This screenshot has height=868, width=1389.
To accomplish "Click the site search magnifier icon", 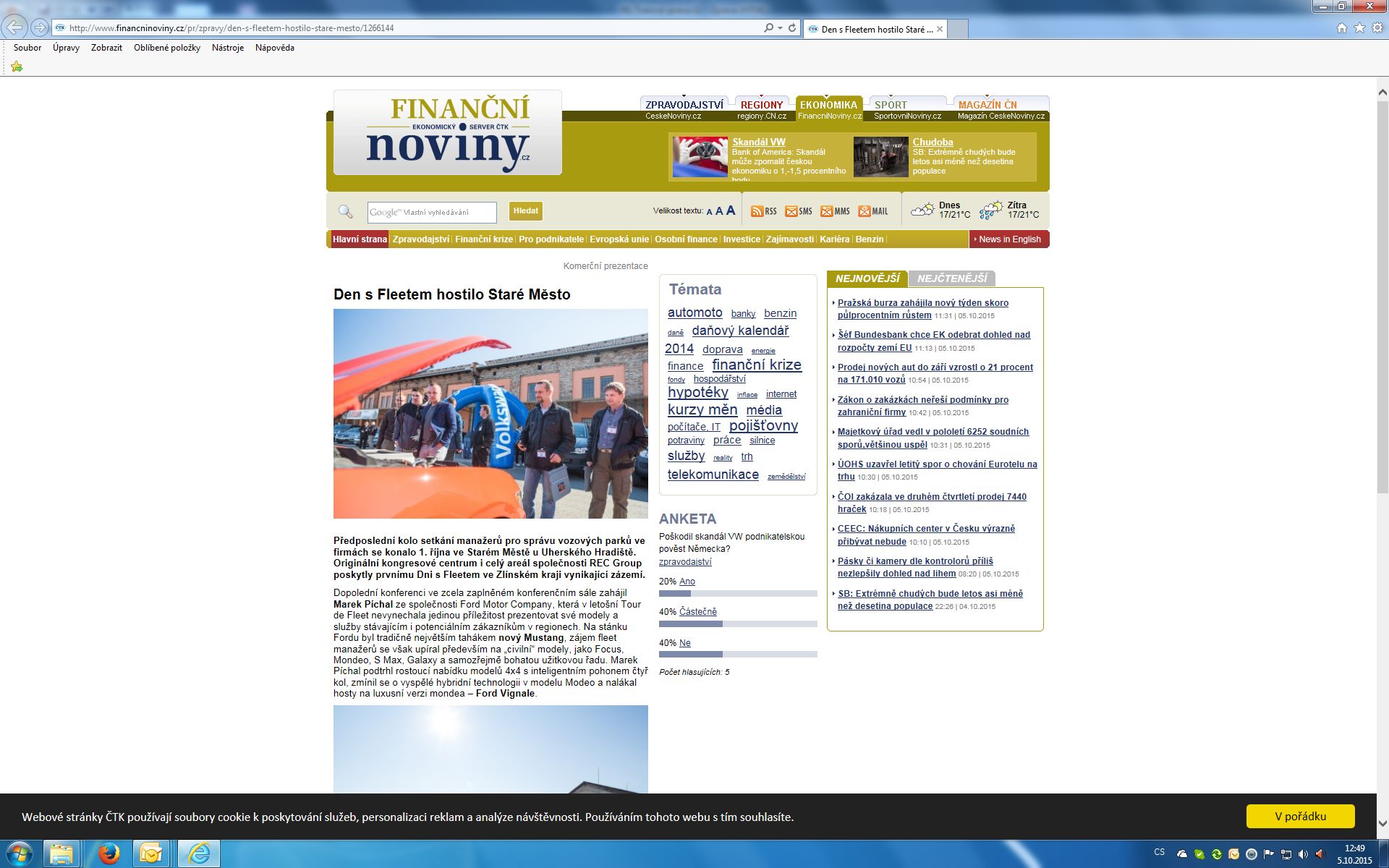I will [345, 211].
